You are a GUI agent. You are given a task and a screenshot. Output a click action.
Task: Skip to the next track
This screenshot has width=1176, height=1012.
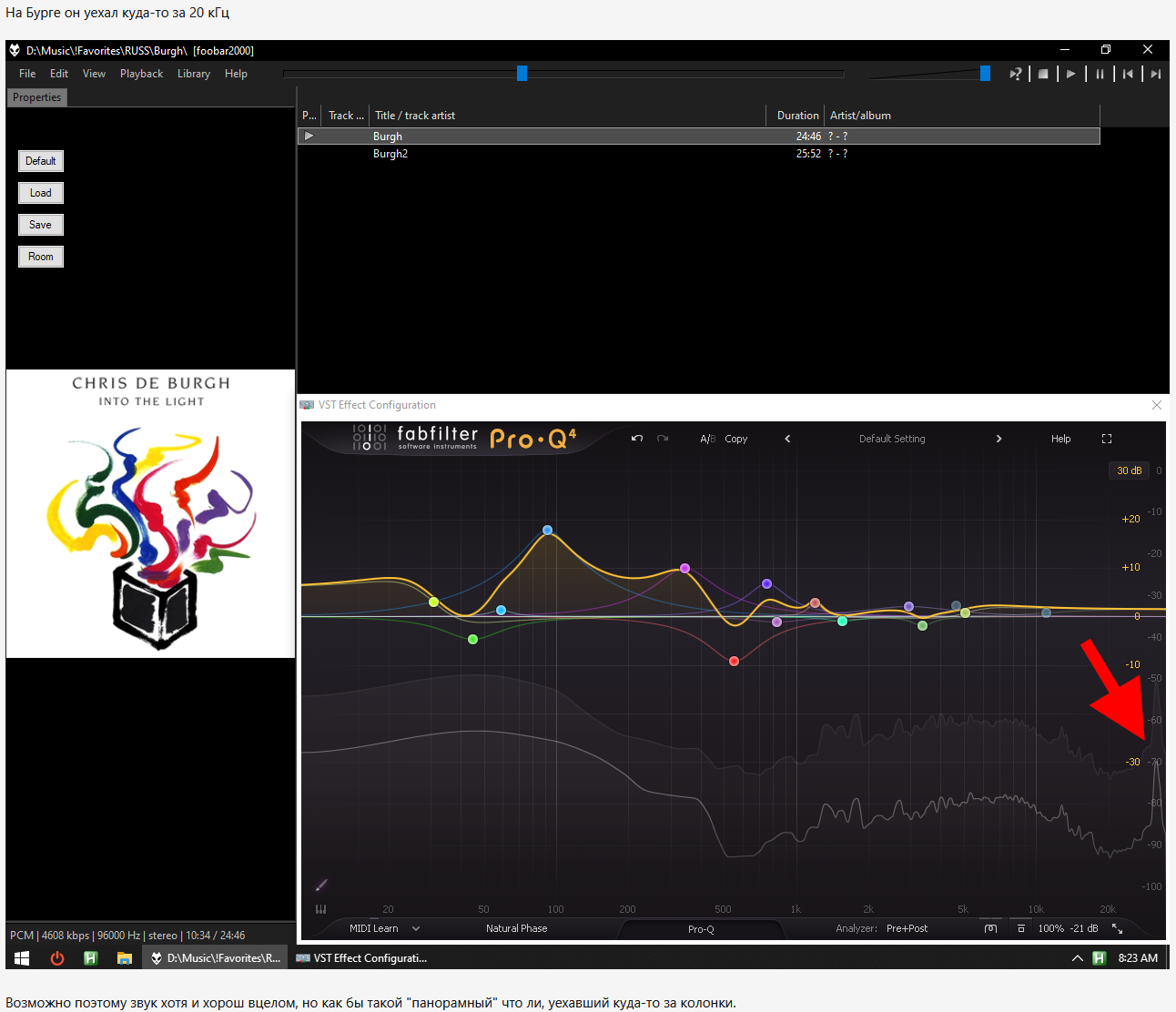pyautogui.click(x=1156, y=74)
